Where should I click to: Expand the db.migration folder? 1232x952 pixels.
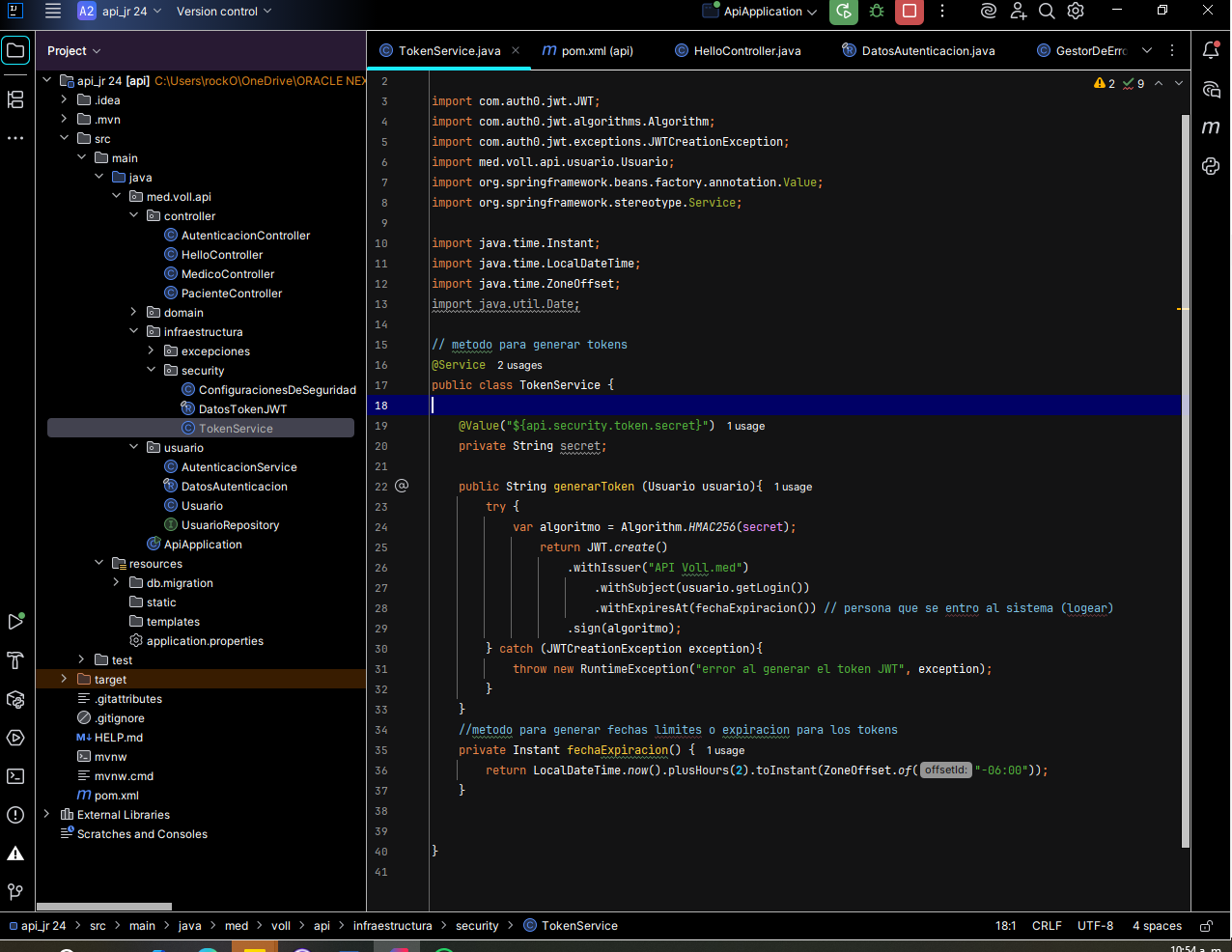117,582
